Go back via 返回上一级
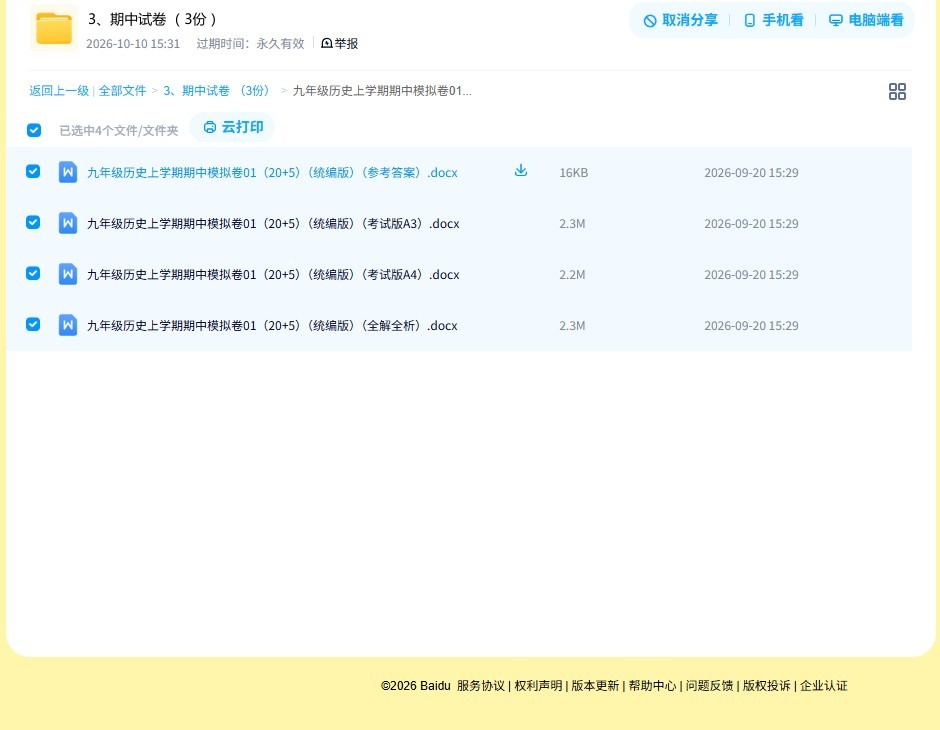The image size is (940, 730). [x=59, y=91]
